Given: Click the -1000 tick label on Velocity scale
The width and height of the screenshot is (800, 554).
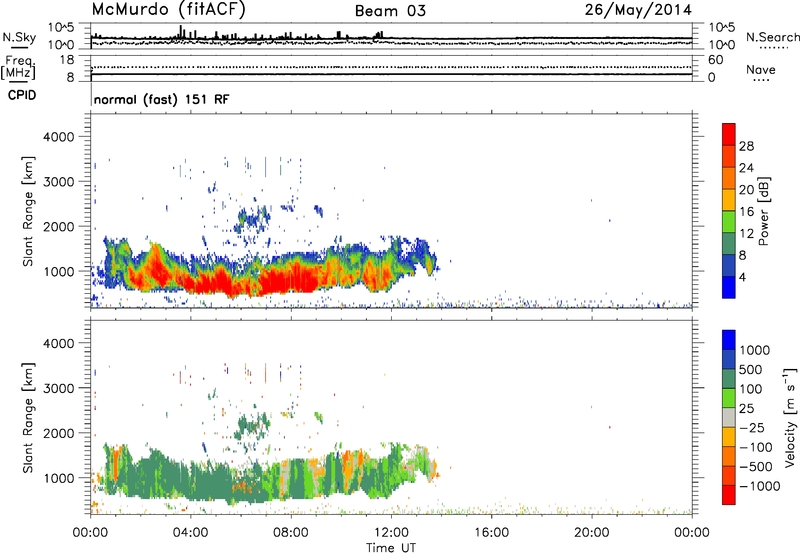Looking at the screenshot, I should [760, 486].
